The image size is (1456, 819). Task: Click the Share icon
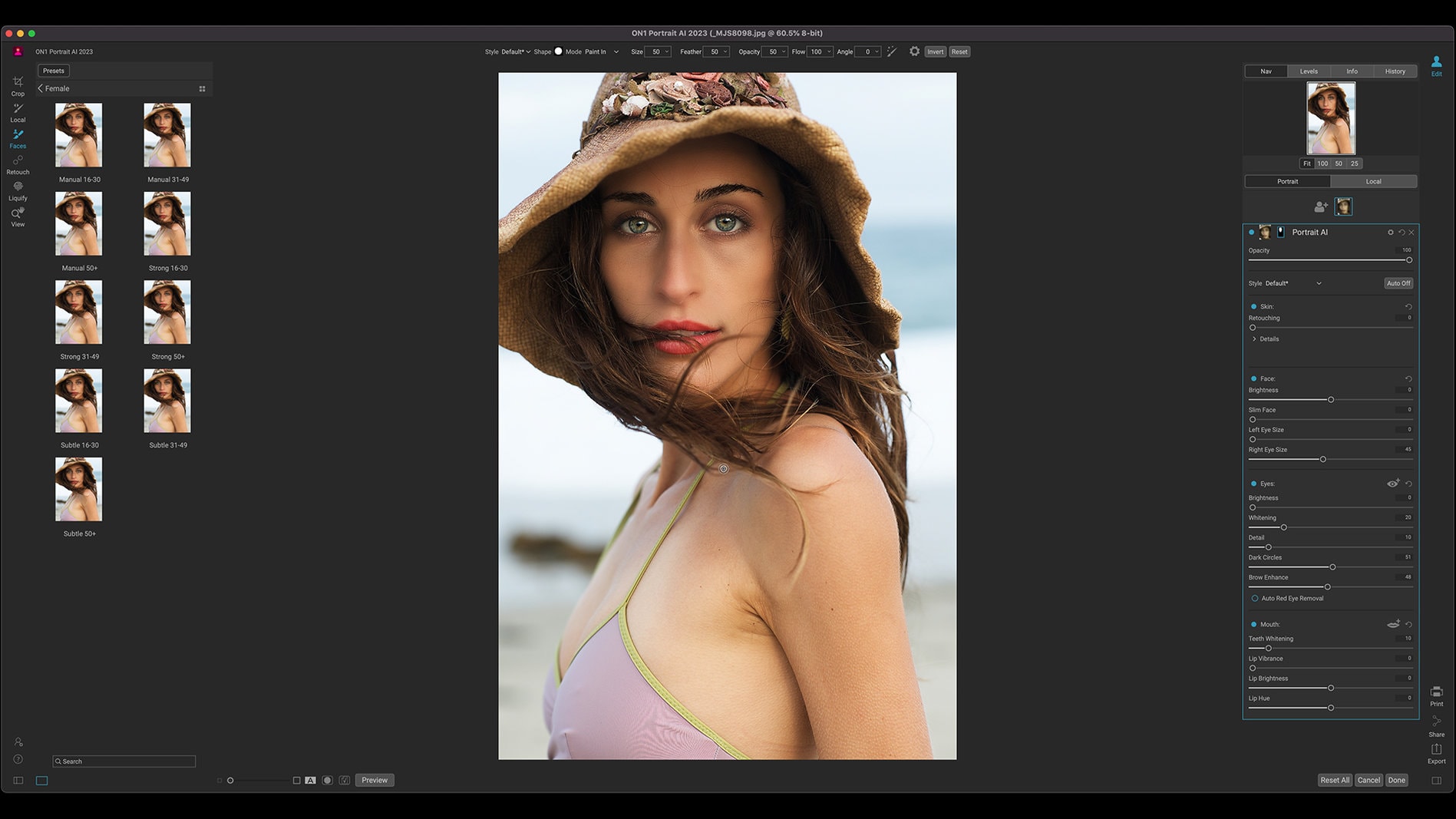pos(1436,726)
